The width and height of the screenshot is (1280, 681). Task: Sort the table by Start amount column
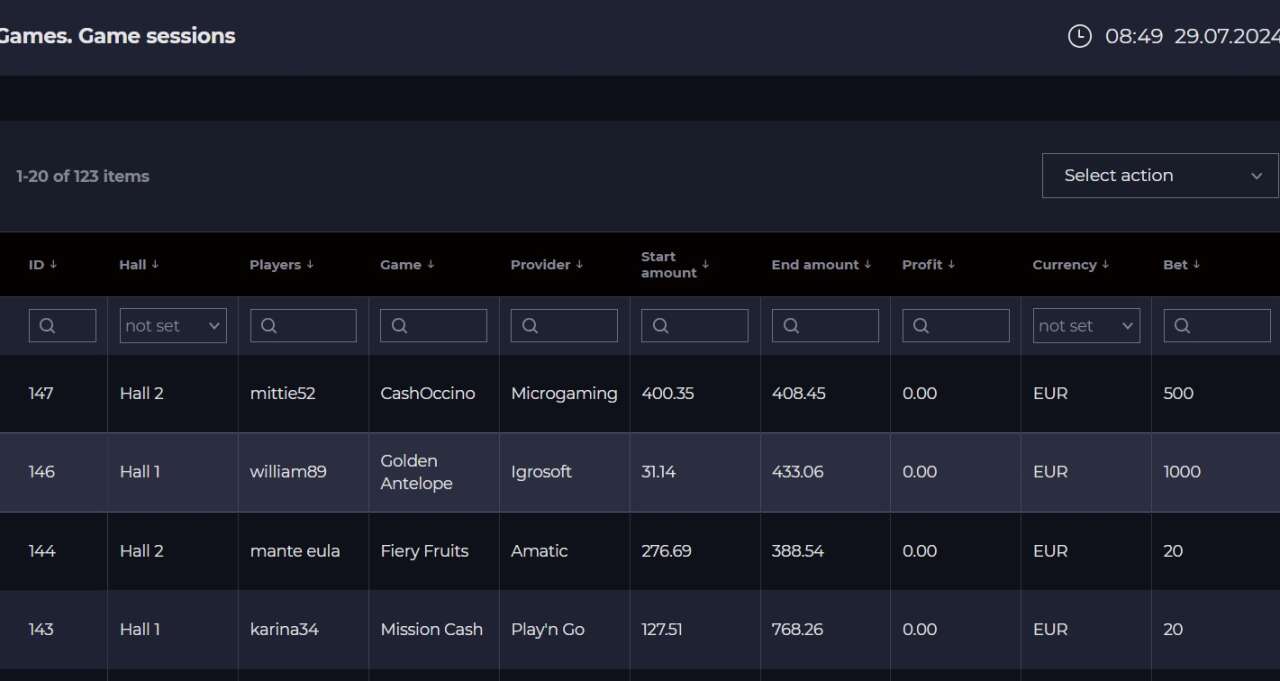click(675, 265)
